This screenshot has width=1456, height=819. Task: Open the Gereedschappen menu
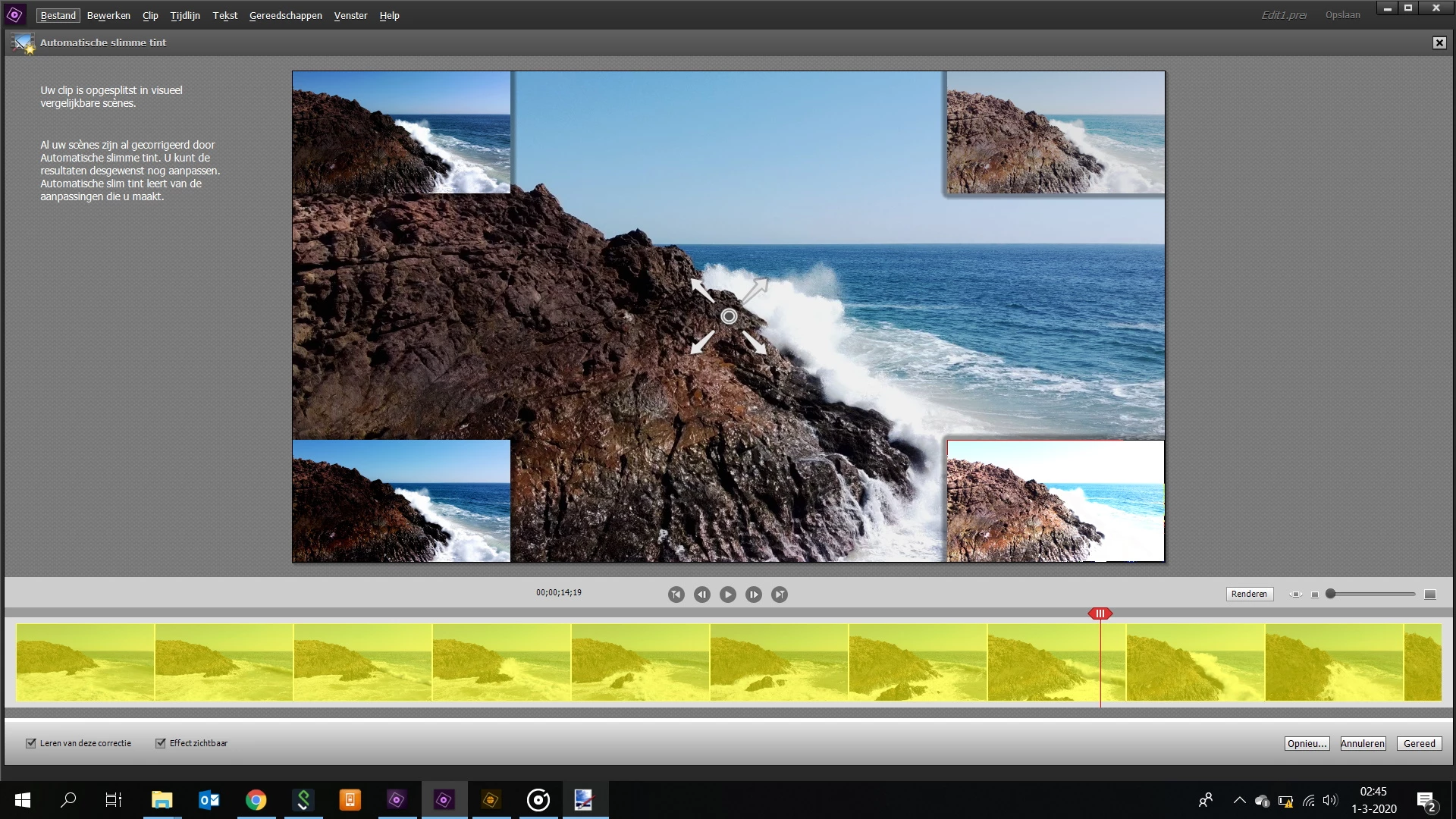pyautogui.click(x=285, y=15)
